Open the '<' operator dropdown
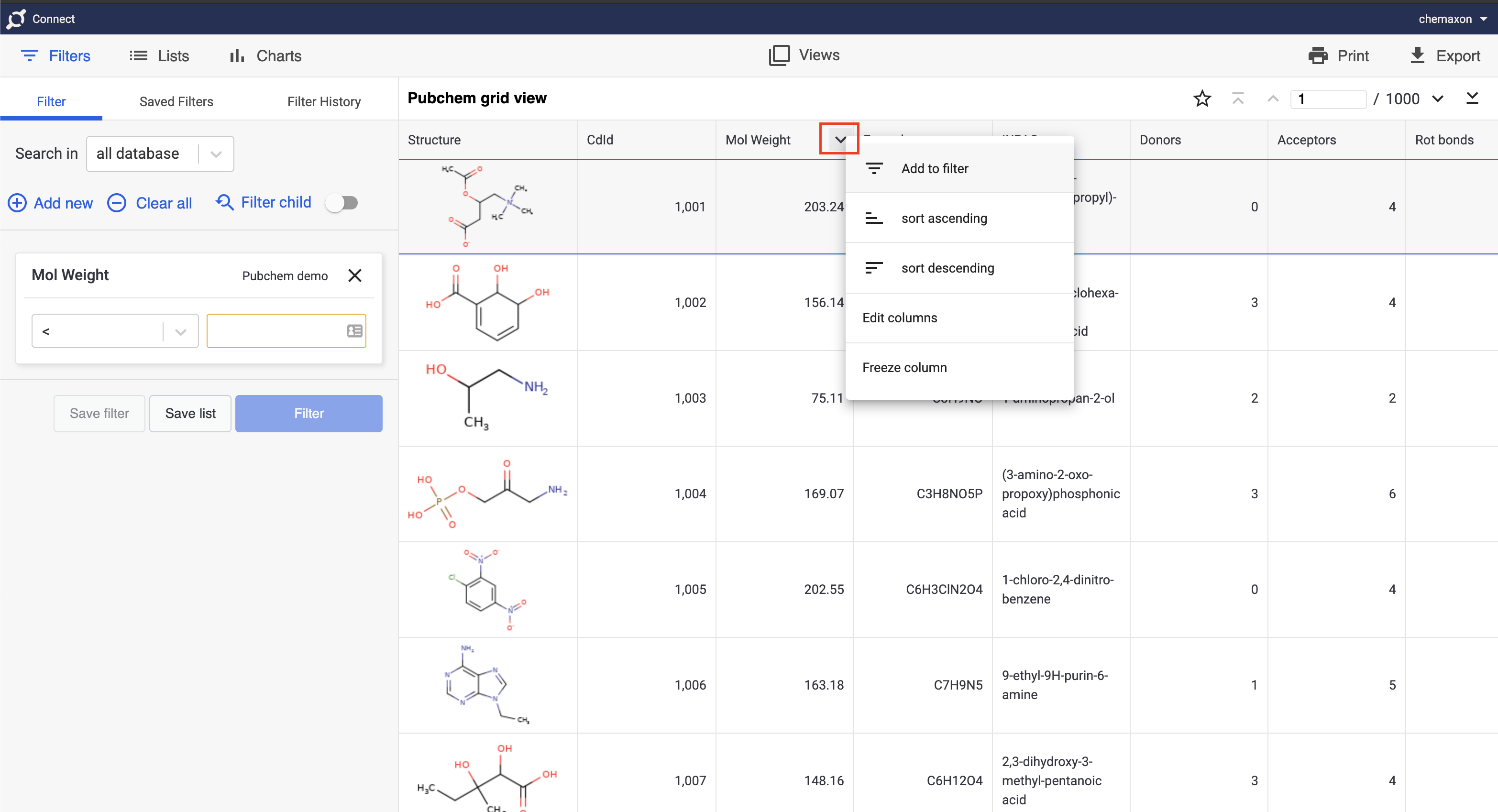 pyautogui.click(x=115, y=331)
